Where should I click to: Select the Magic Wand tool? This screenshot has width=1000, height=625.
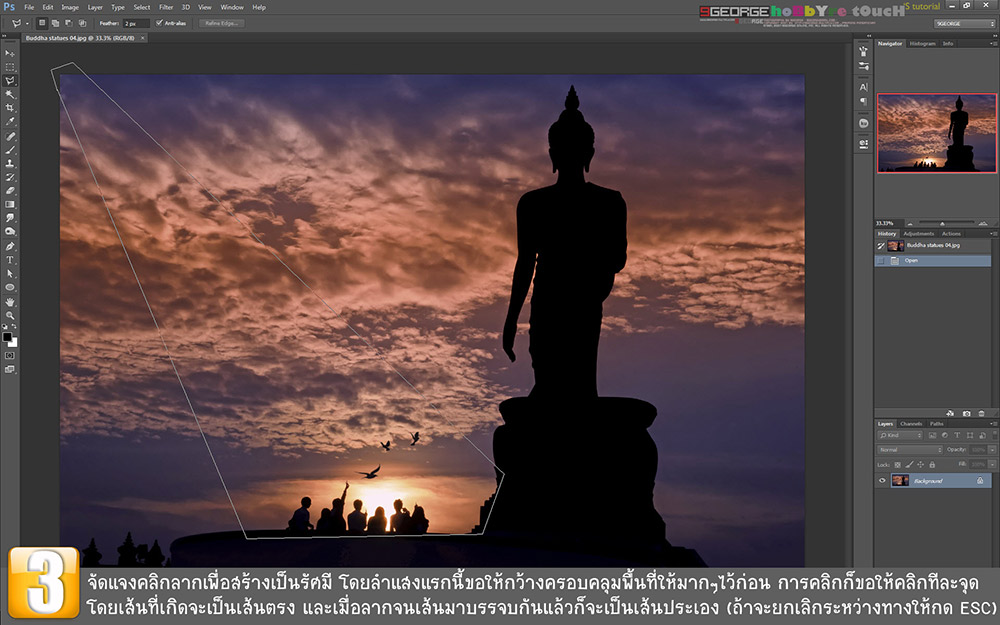[x=10, y=94]
